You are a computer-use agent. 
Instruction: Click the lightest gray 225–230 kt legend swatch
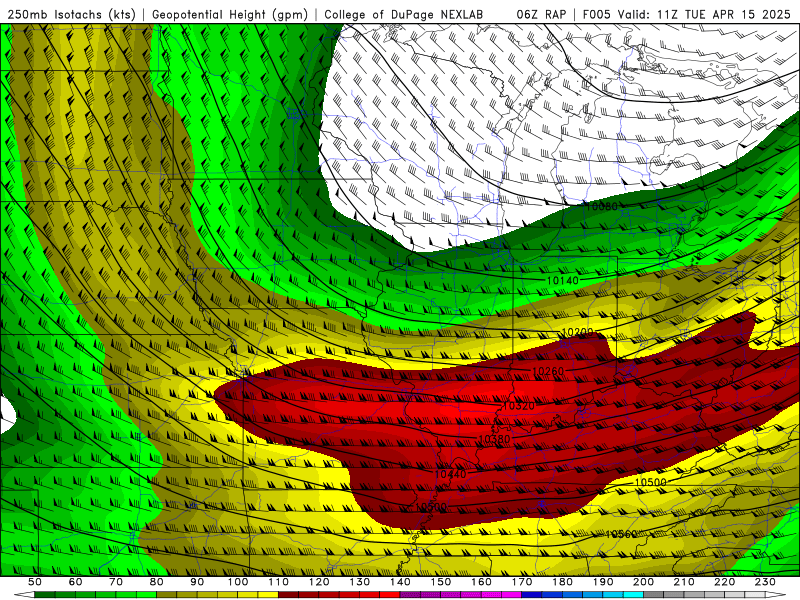(755, 594)
